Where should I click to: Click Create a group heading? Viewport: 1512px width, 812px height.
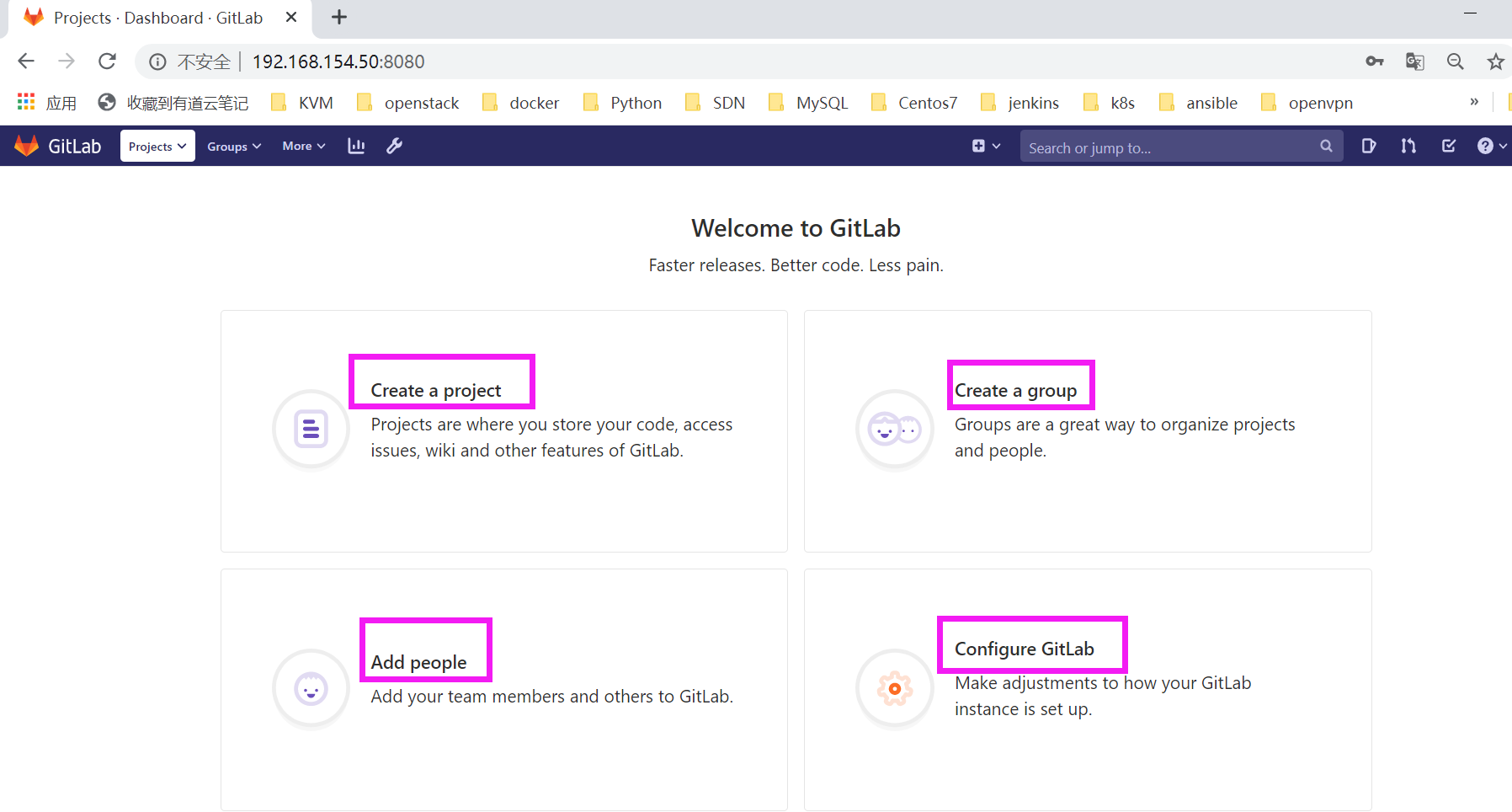coord(1015,391)
